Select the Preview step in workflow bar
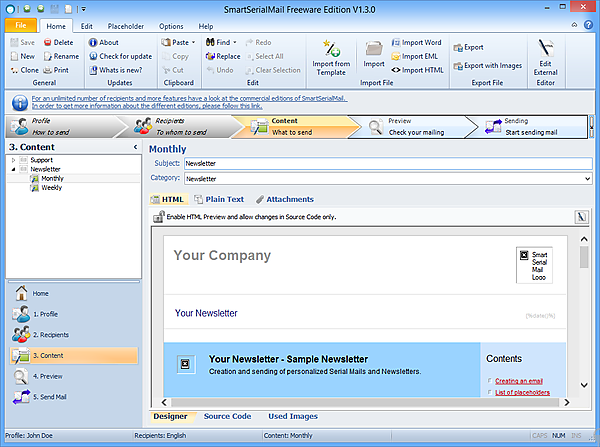 pos(407,127)
